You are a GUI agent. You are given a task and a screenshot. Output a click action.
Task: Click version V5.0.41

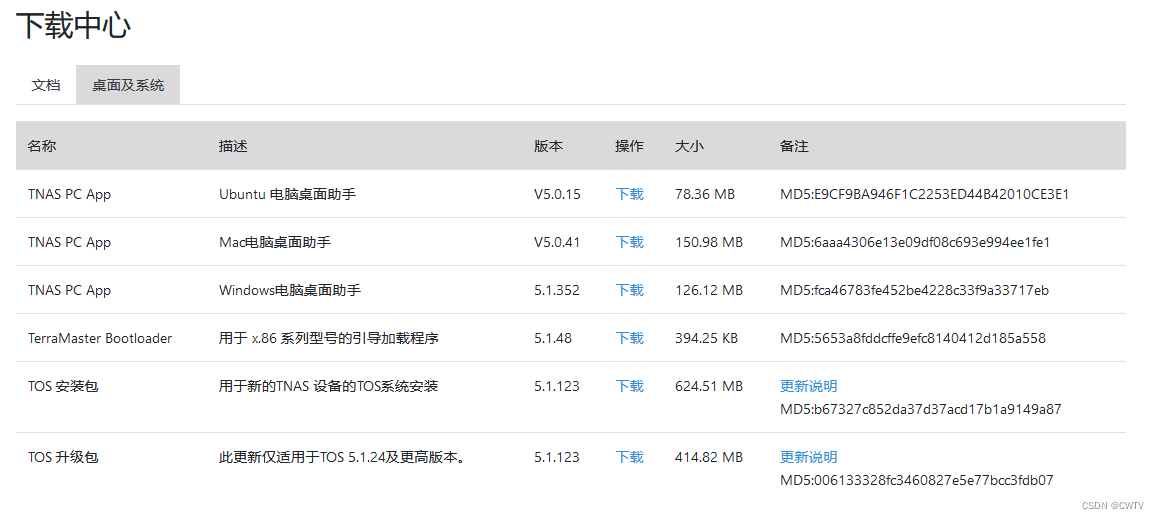click(x=557, y=242)
